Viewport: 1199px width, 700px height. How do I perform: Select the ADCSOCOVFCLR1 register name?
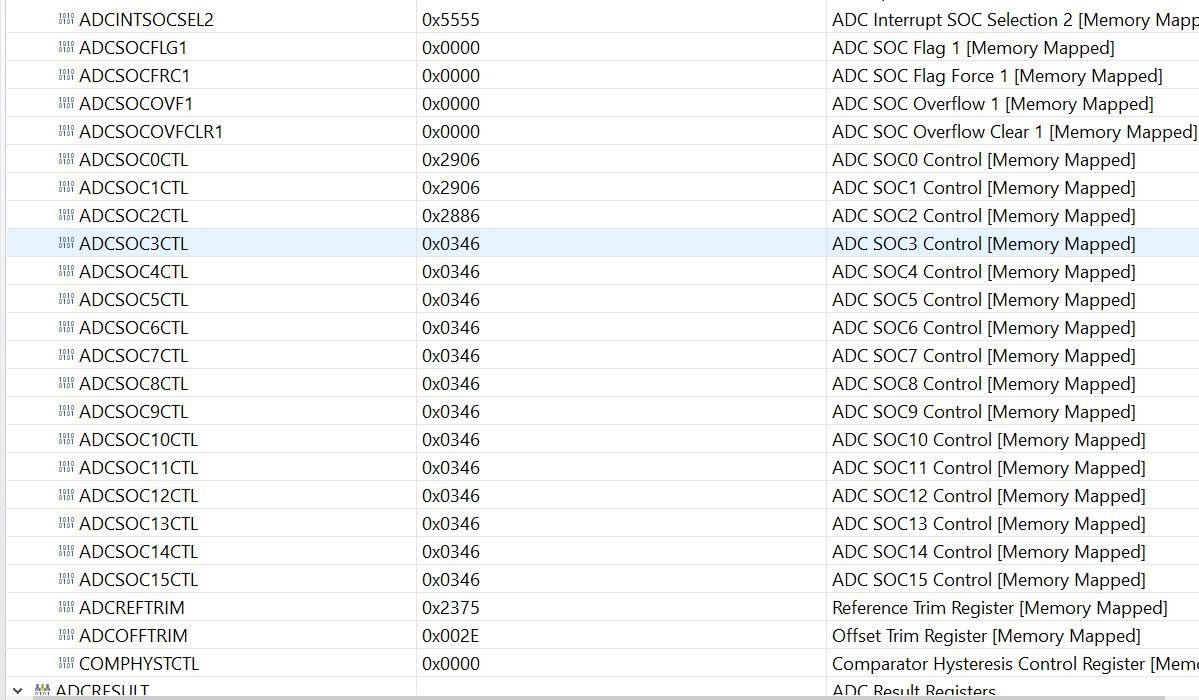[x=151, y=132]
